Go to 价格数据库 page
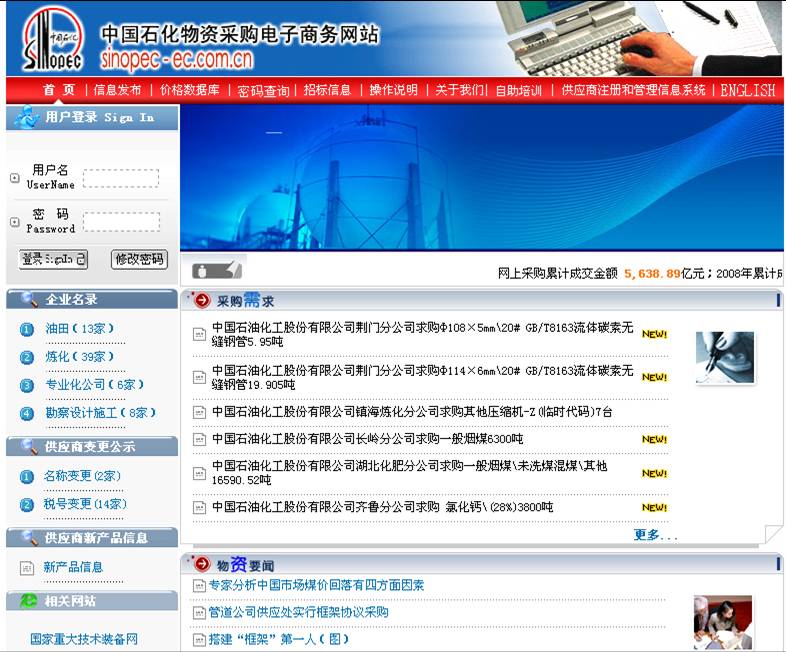The height and width of the screenshot is (652, 786). coord(190,90)
